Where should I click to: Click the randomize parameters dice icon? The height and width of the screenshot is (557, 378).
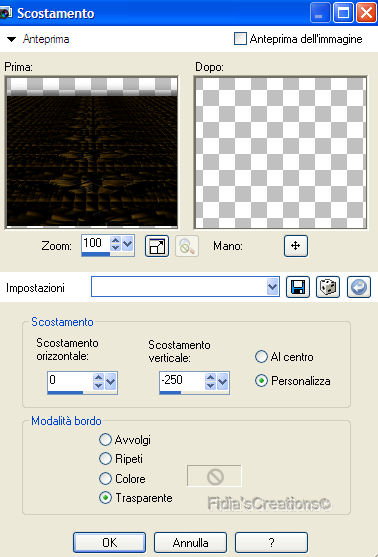tap(328, 287)
